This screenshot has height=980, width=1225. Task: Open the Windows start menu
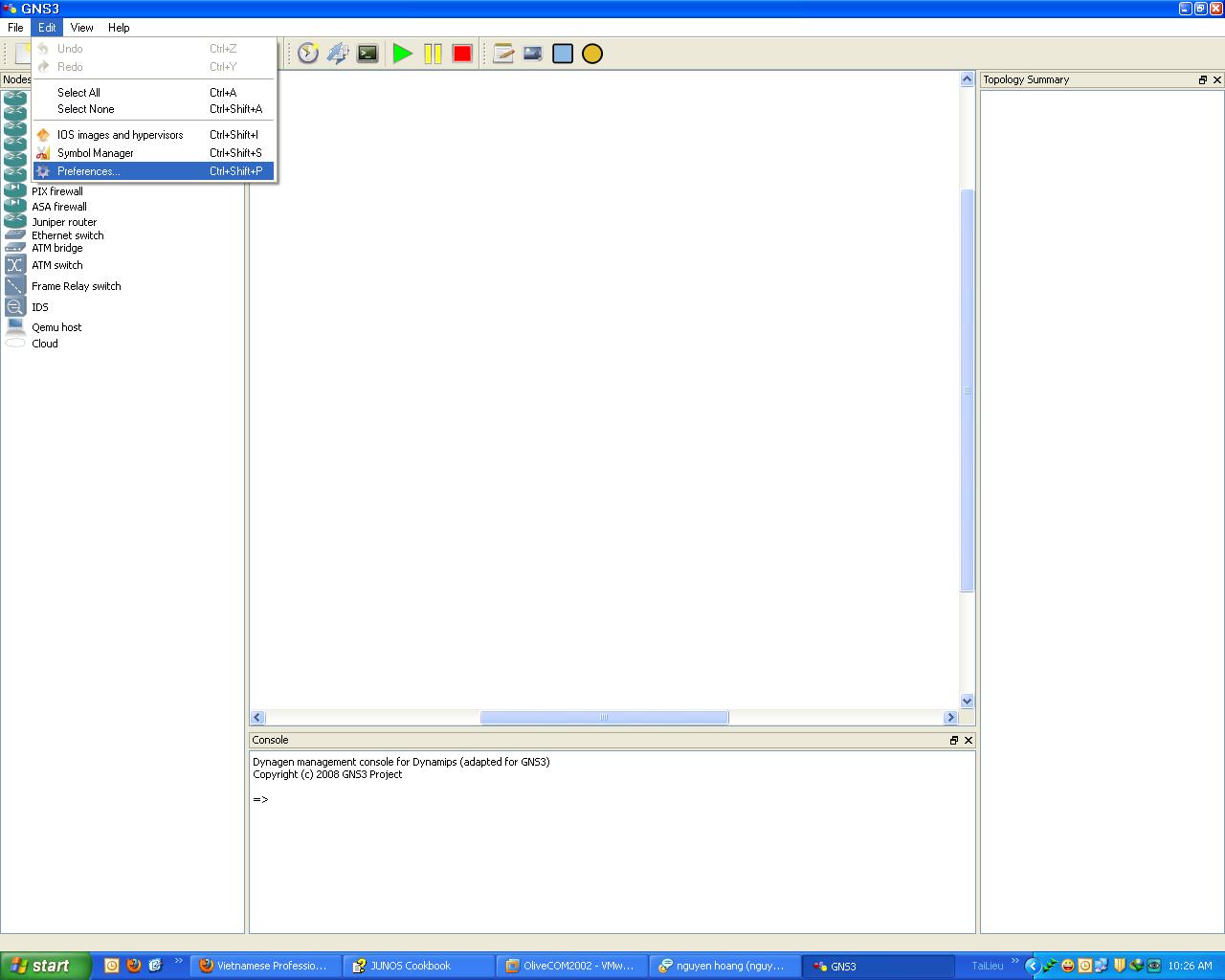coord(45,966)
